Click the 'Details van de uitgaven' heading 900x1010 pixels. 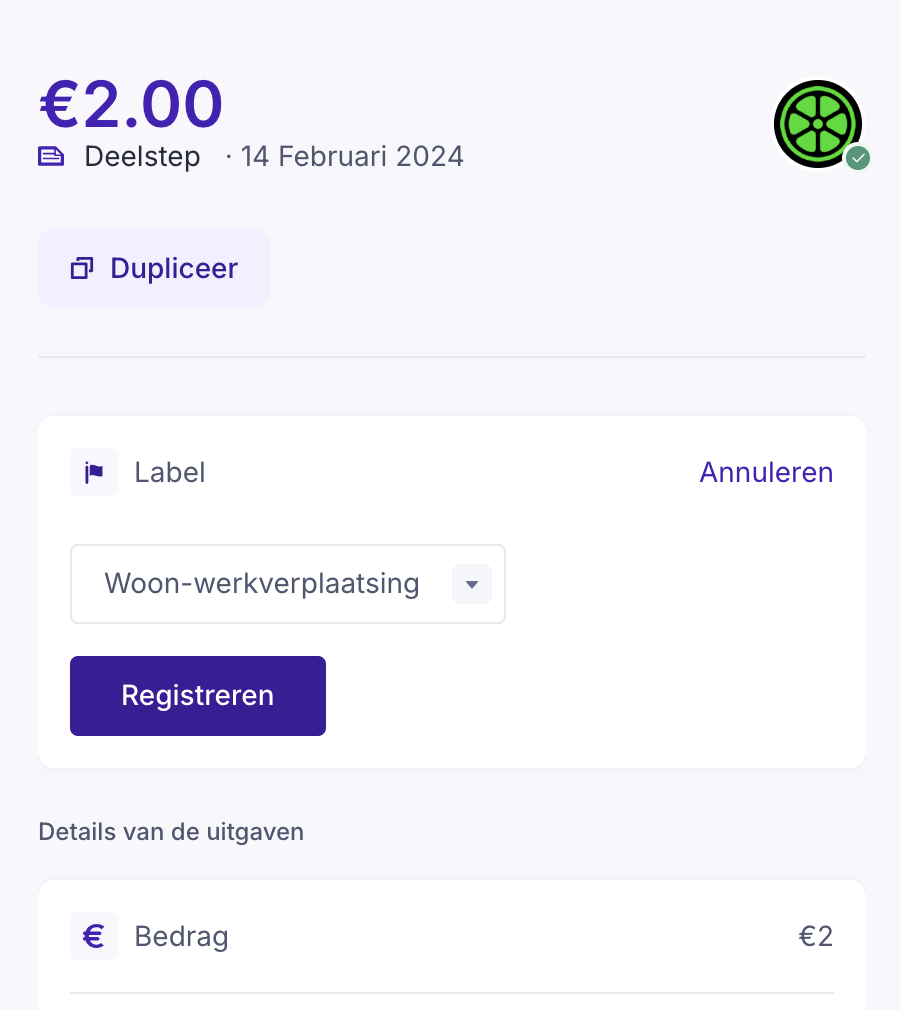tap(171, 831)
